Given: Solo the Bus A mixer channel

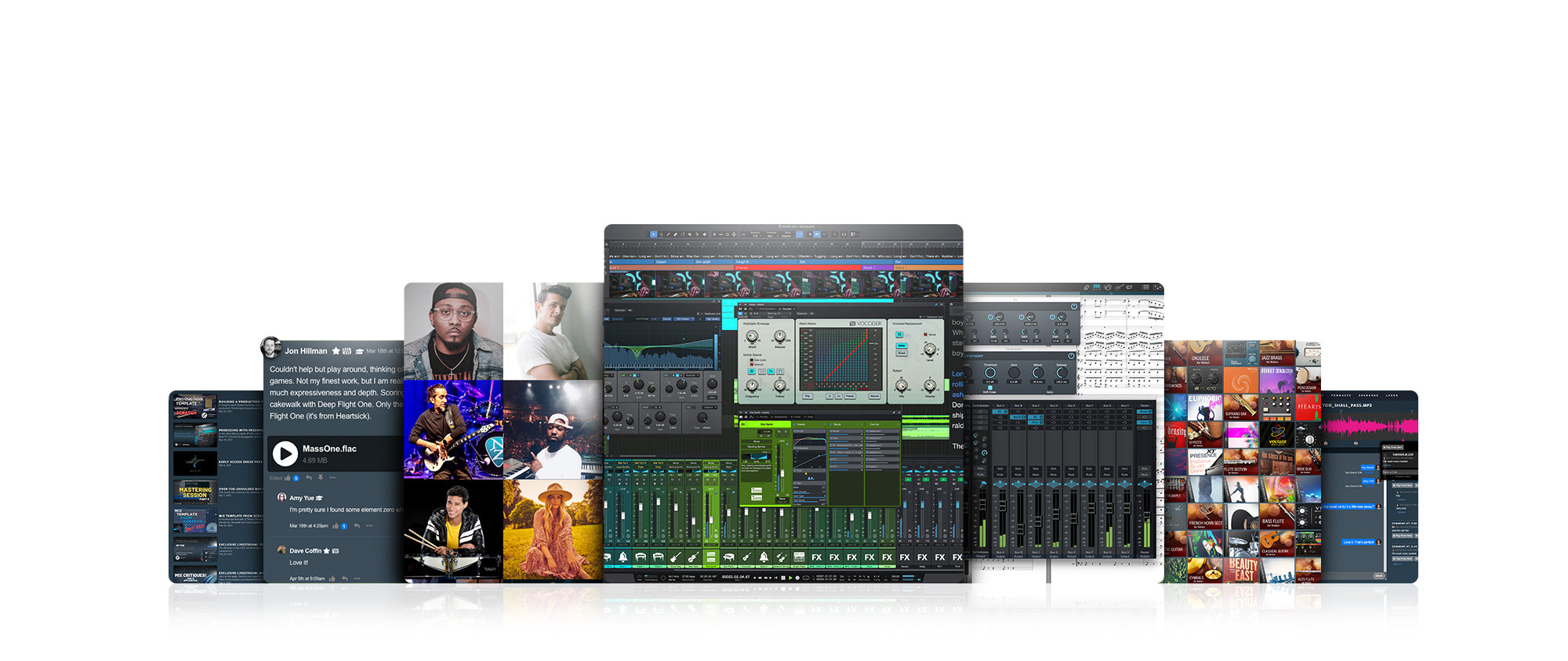Looking at the screenshot, I should (x=1000, y=468).
